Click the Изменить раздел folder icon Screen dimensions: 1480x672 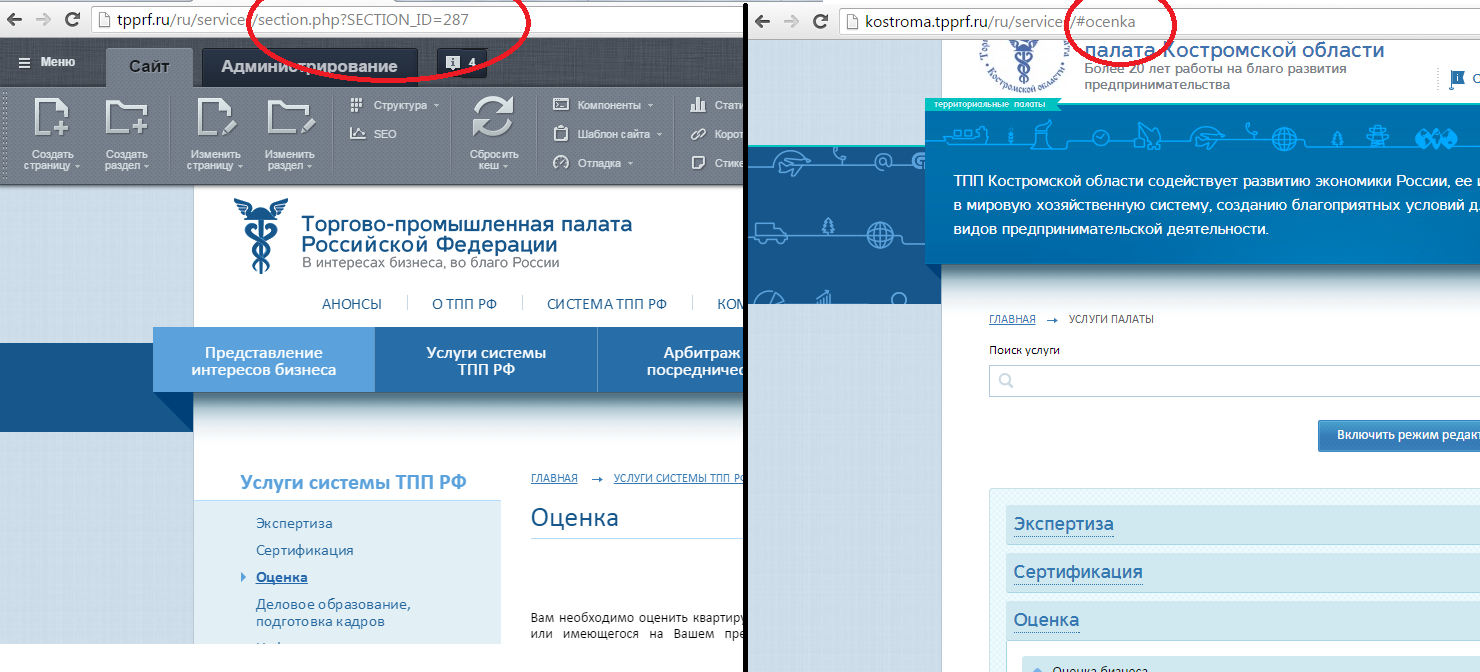pos(290,118)
